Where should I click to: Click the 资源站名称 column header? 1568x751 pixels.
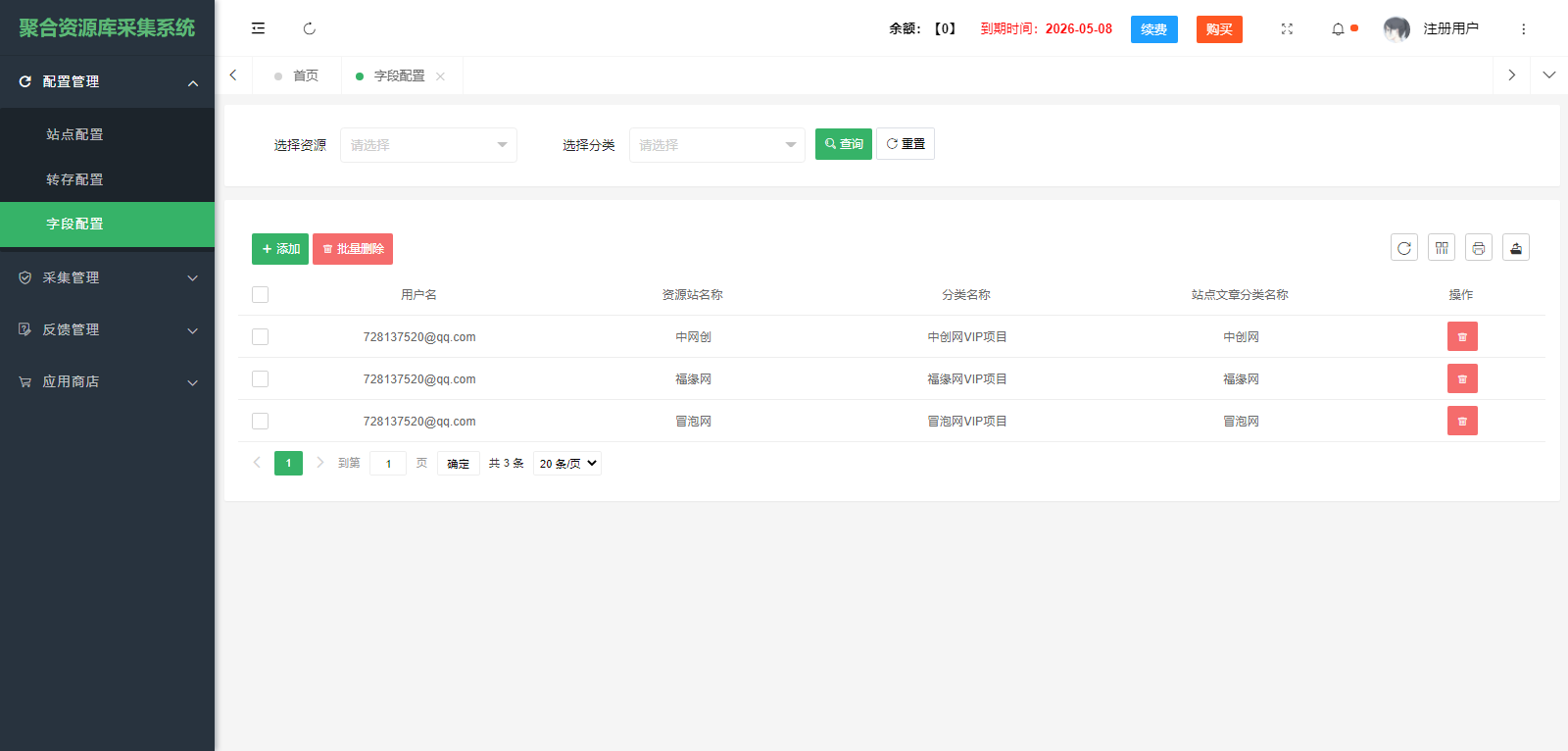pos(693,295)
